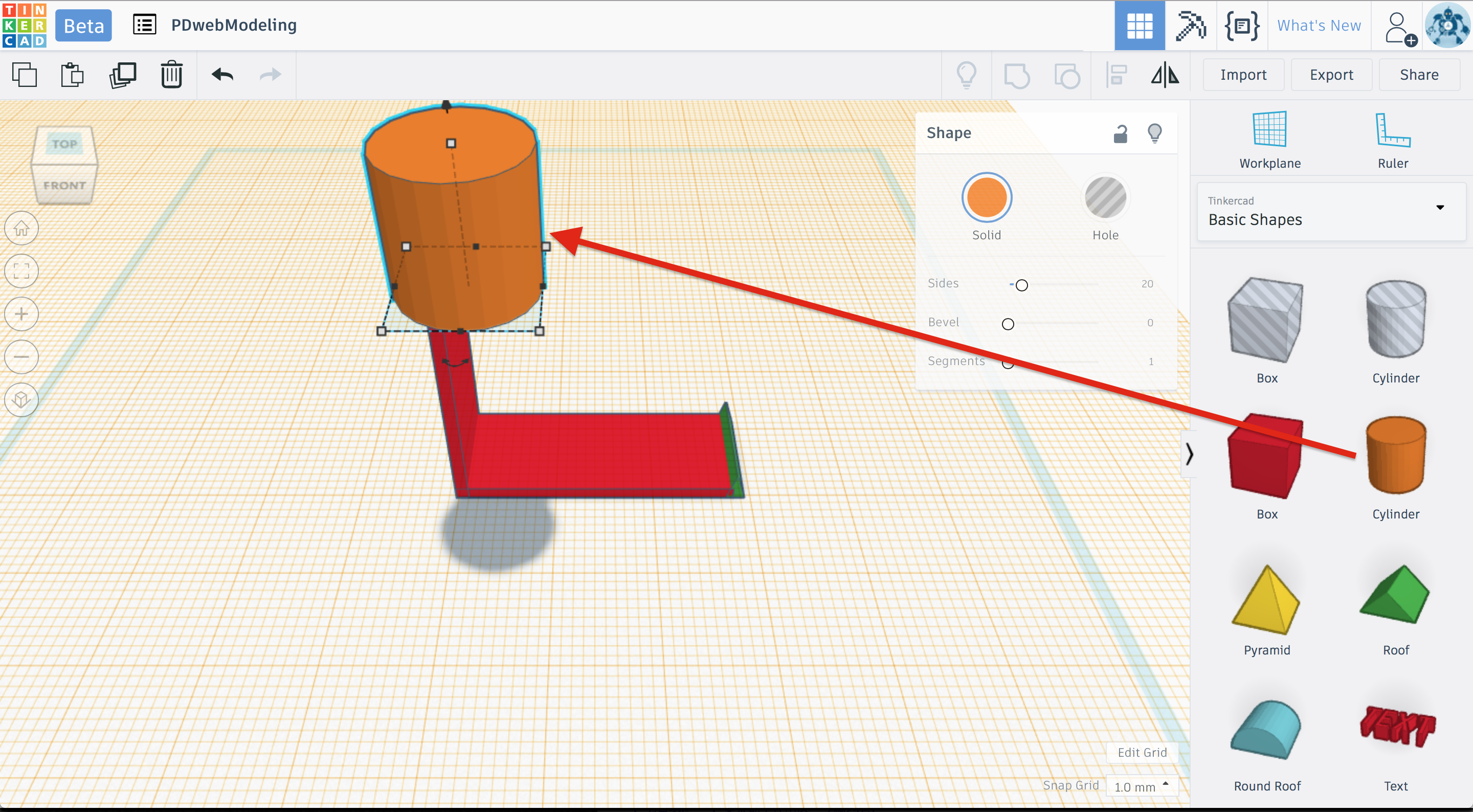Open the What's New link

(x=1319, y=25)
